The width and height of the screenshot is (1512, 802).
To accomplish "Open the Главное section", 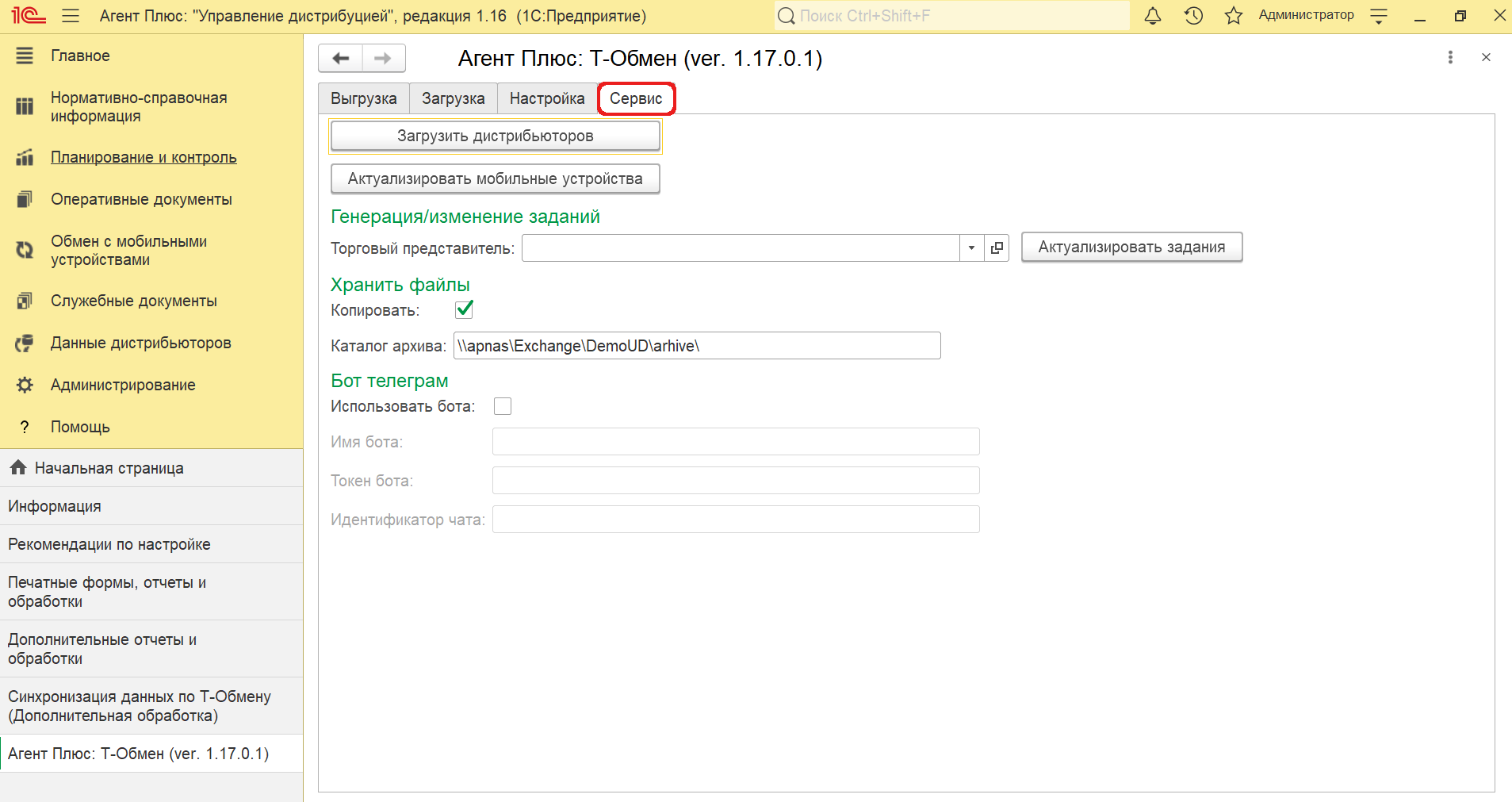I will coord(80,56).
